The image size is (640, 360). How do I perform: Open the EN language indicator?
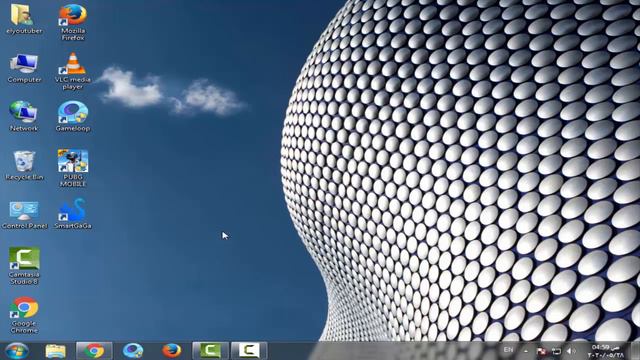coord(508,350)
